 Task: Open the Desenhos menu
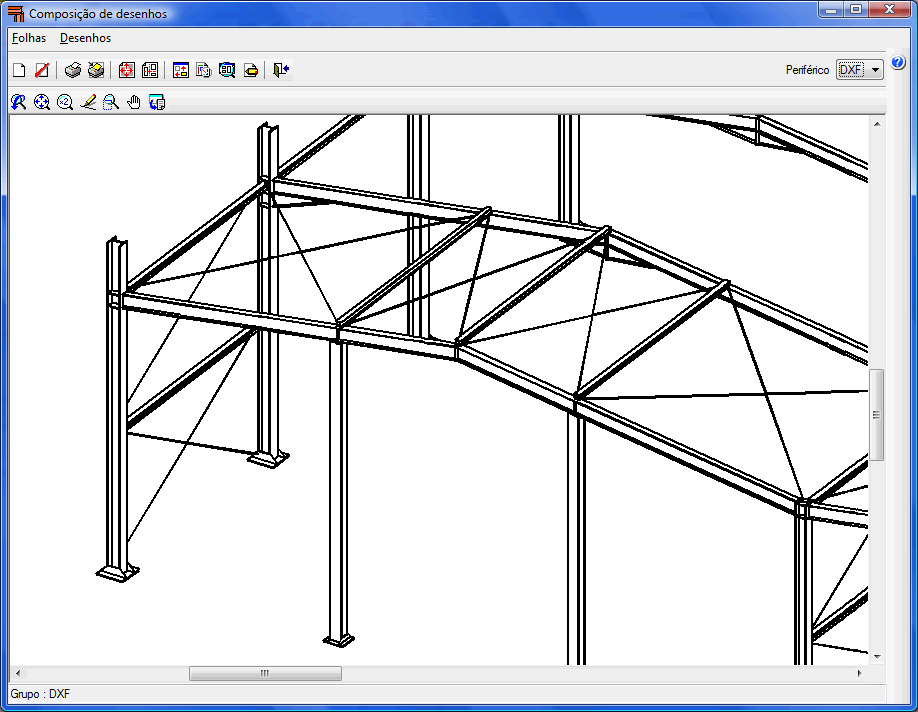pyautogui.click(x=85, y=38)
